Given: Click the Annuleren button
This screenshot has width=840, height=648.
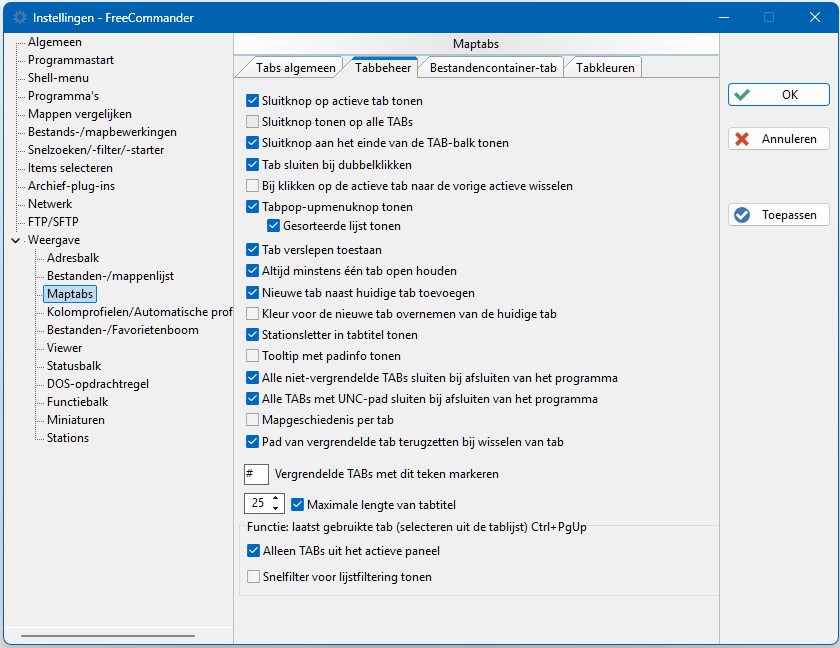Looking at the screenshot, I should click(x=778, y=139).
